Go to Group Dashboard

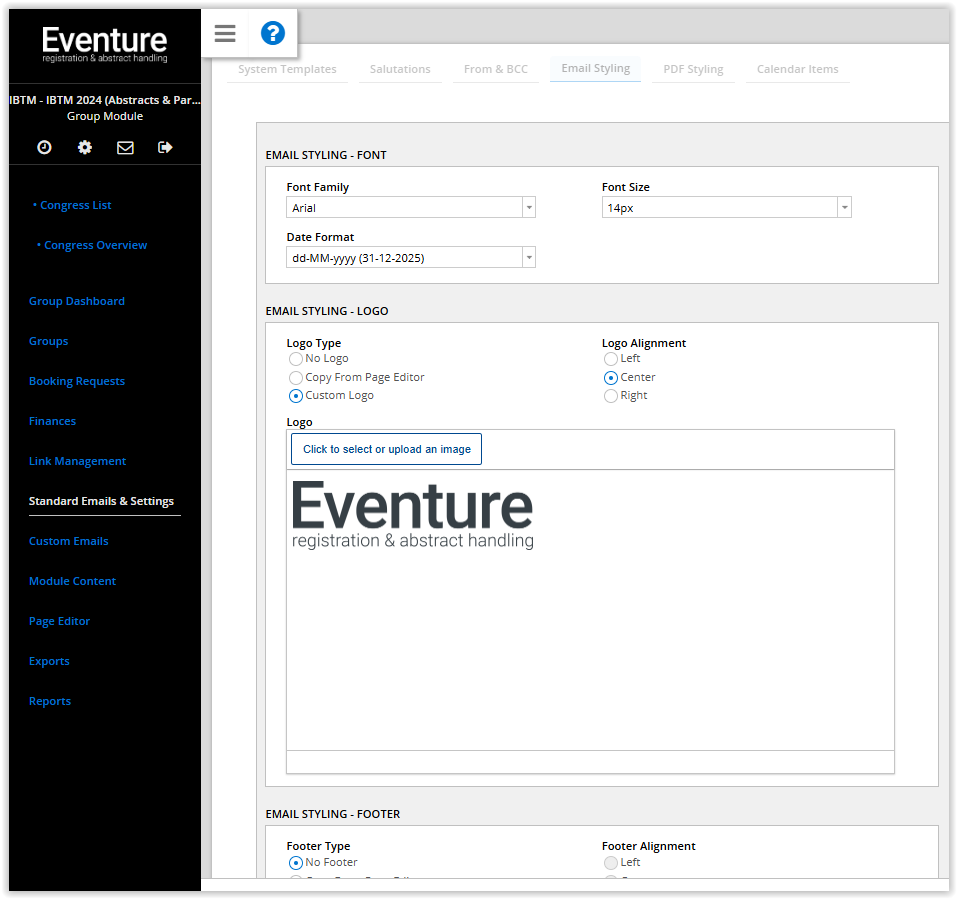click(x=77, y=301)
